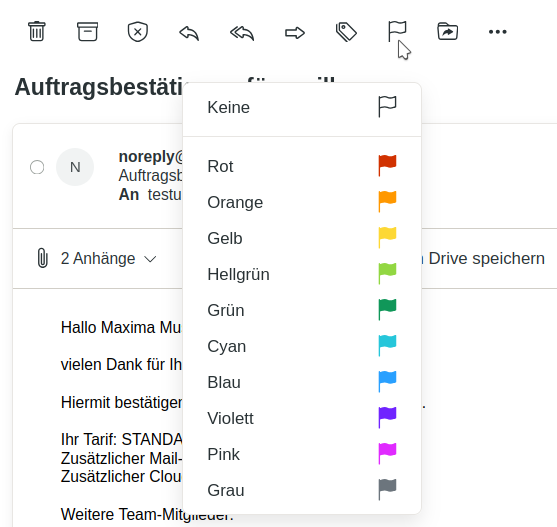Click the Auftragsbestätigung email subject heading
Viewport: 557px width, 527px height.
point(99,87)
